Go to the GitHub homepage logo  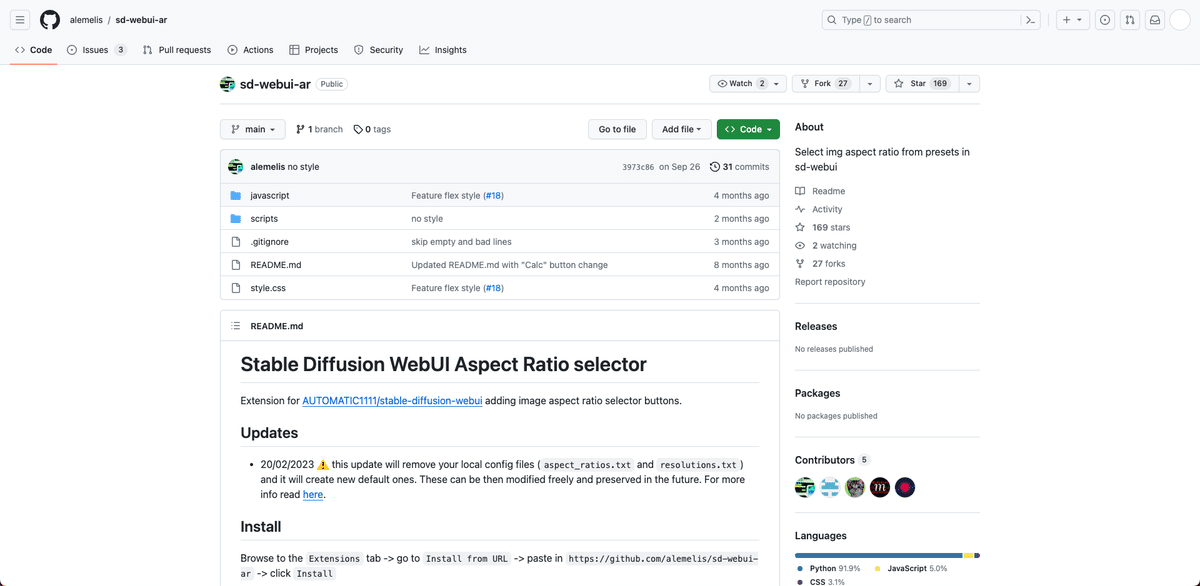(50, 20)
